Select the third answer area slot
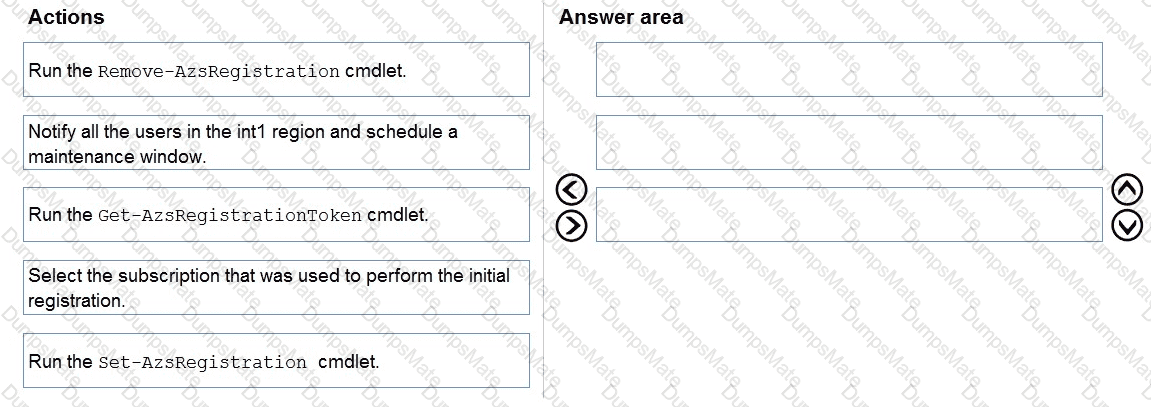Image resolution: width=1151 pixels, height=407 pixels. pyautogui.click(x=849, y=214)
